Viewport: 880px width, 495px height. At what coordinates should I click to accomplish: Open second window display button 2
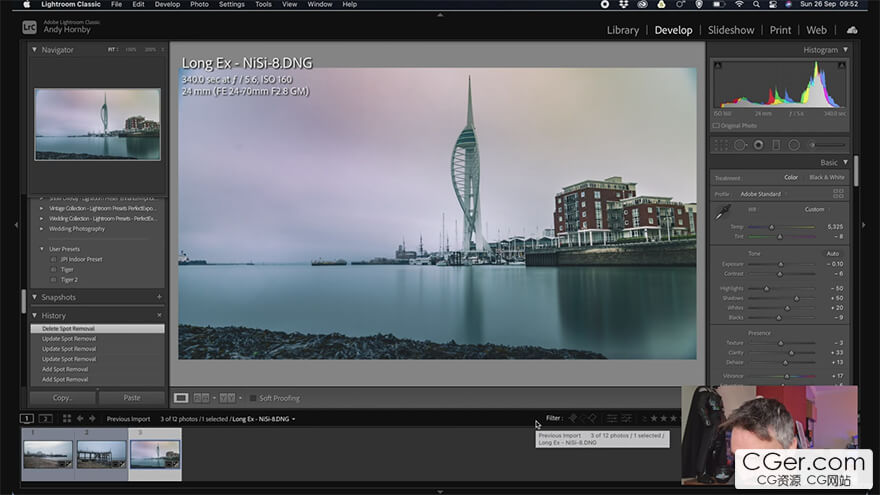[45, 419]
